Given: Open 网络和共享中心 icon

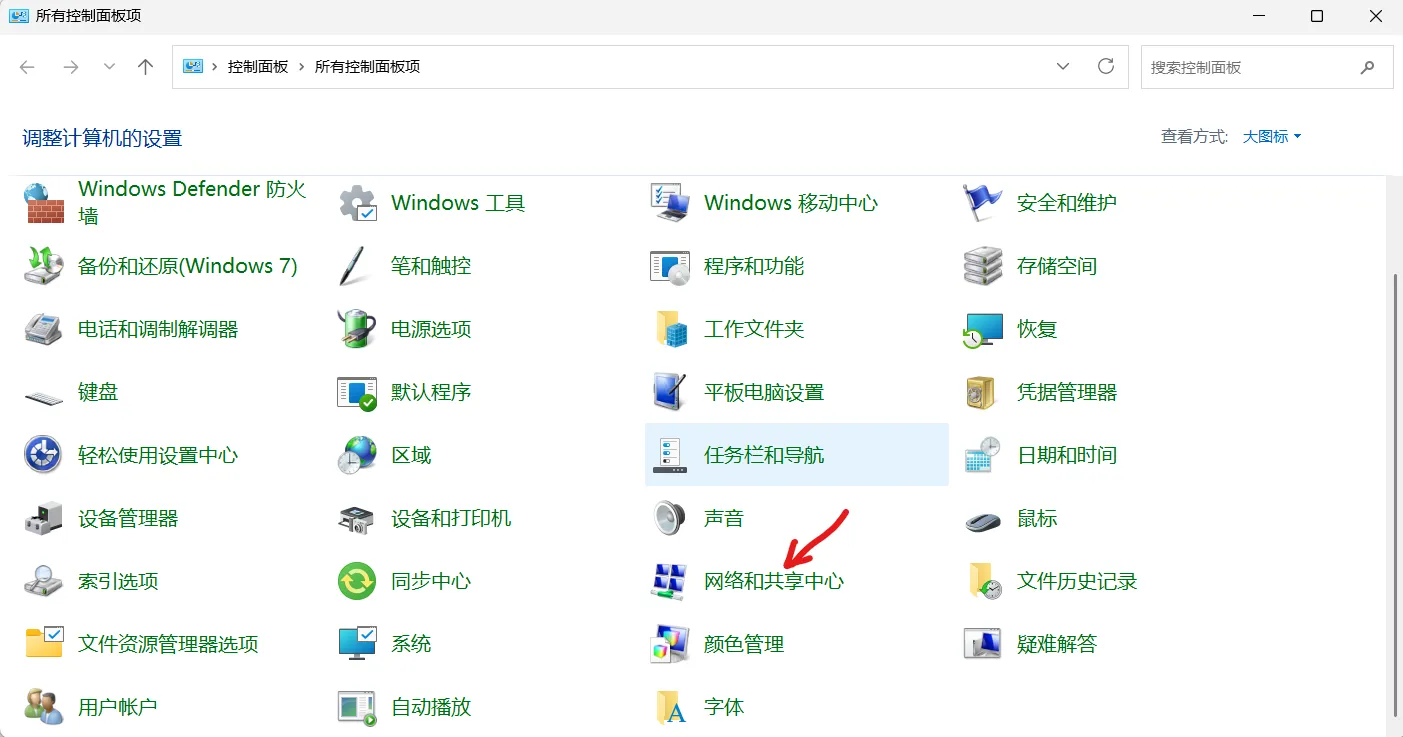Looking at the screenshot, I should click(x=669, y=581).
